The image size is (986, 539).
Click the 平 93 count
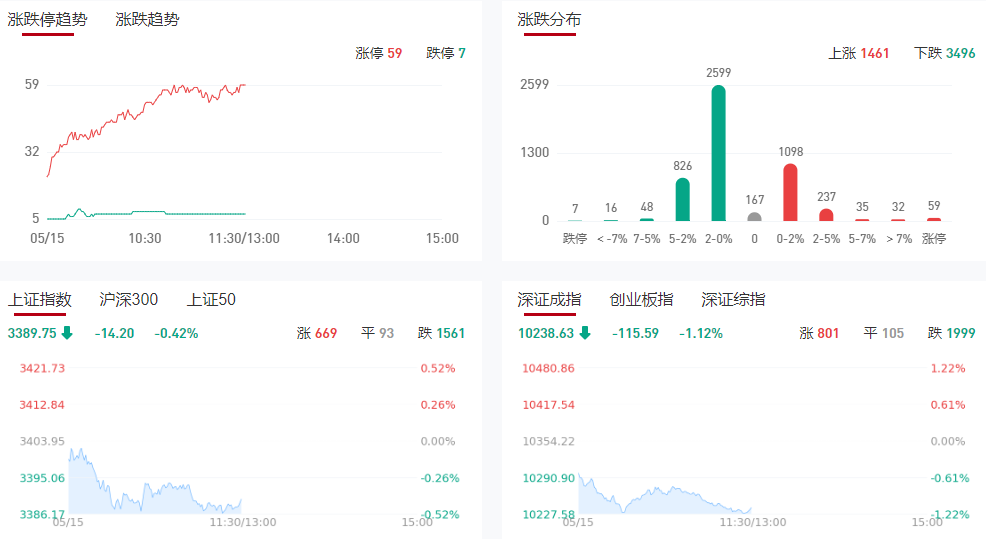click(x=377, y=333)
